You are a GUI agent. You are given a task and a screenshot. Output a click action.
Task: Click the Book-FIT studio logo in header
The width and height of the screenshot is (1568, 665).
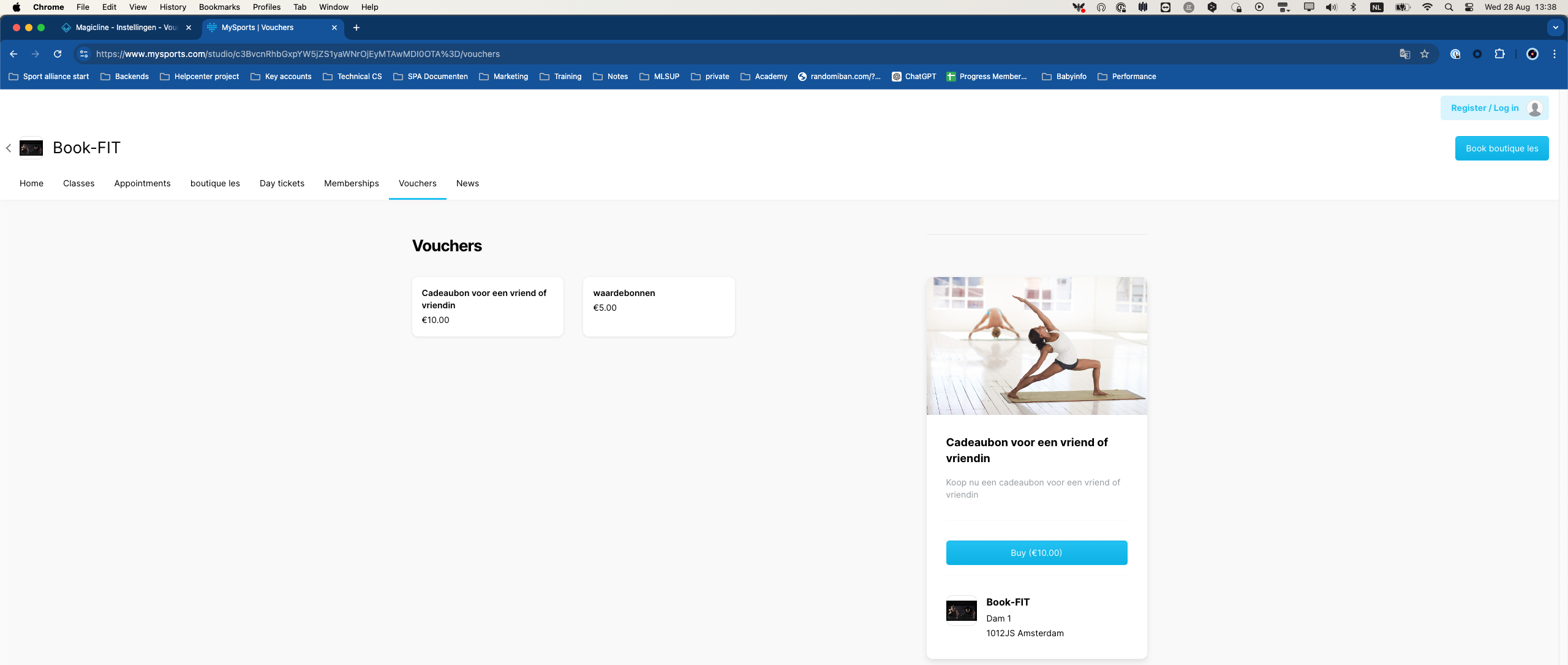pos(31,148)
